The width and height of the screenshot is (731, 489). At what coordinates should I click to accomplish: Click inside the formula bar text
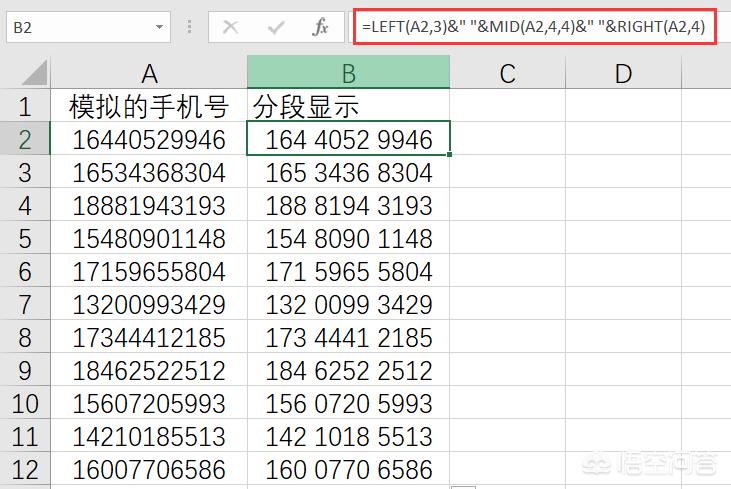[534, 27]
